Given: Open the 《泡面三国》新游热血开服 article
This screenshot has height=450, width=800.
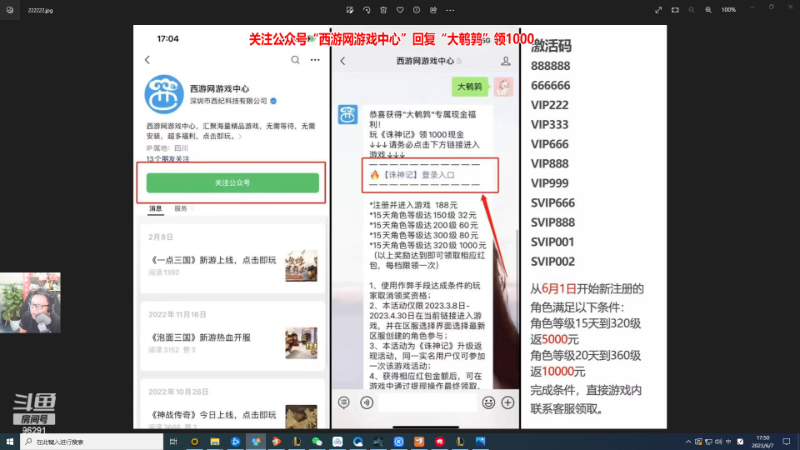Looking at the screenshot, I should click(233, 337).
